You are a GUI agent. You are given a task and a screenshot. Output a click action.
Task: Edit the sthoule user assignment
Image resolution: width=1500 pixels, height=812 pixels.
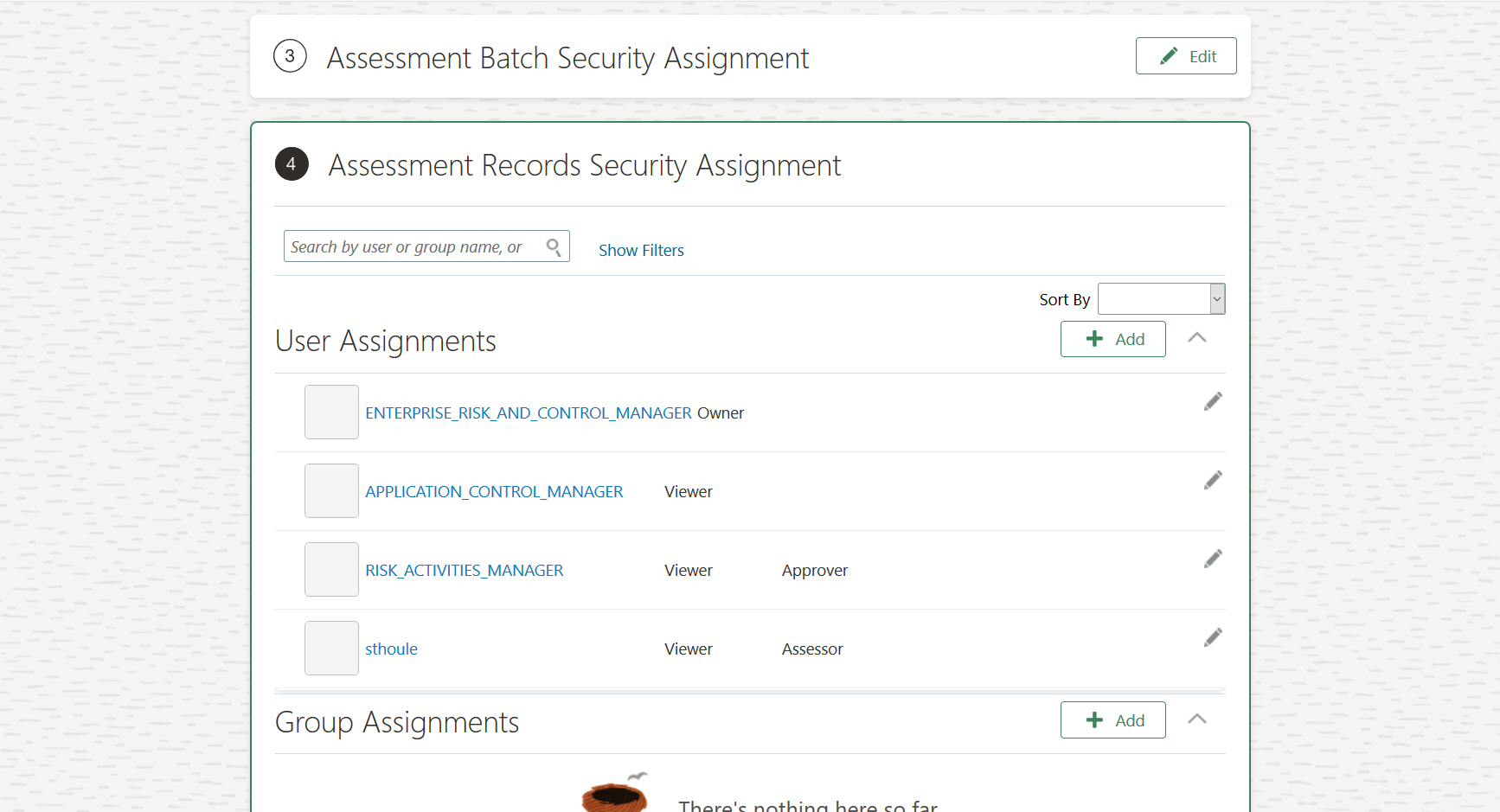(1213, 638)
